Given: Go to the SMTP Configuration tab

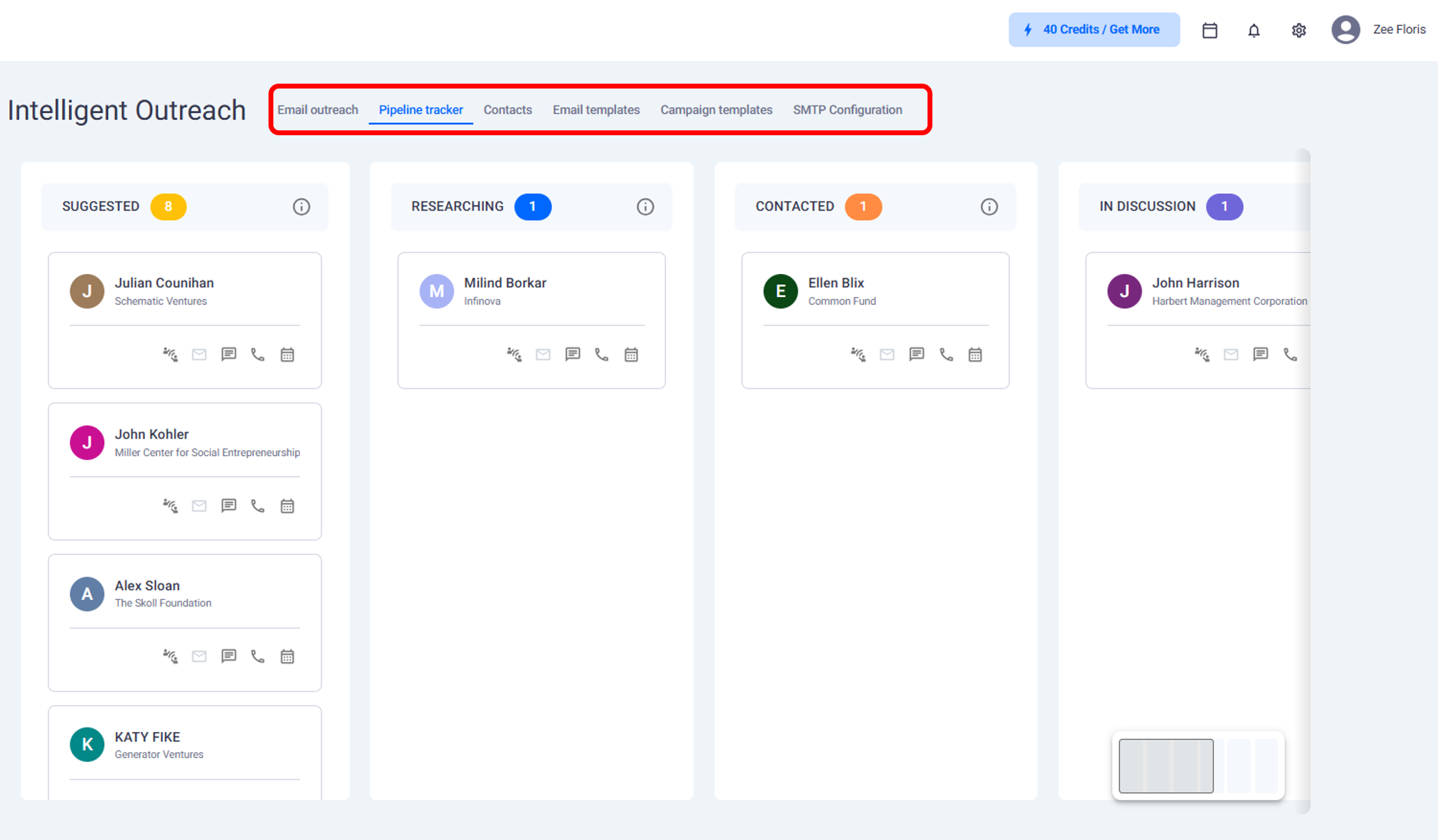Looking at the screenshot, I should pyautogui.click(x=847, y=110).
